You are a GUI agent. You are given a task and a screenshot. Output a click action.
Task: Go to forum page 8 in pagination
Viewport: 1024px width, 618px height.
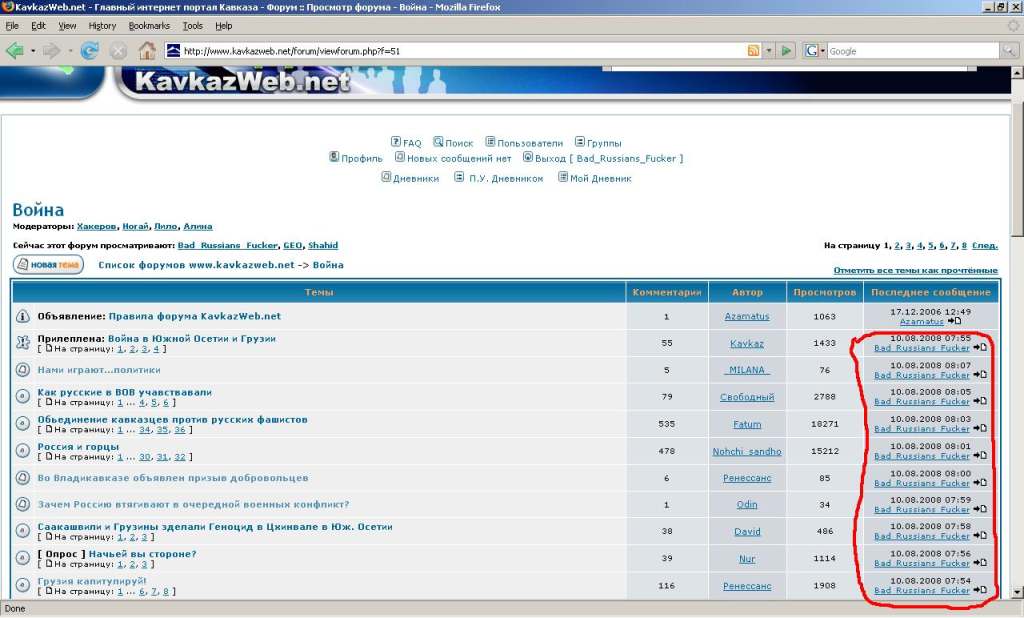(x=964, y=245)
